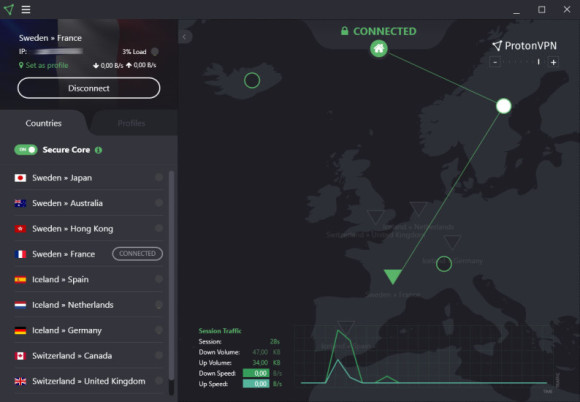Click the Germany flag icon
Image resolution: width=580 pixels, height=402 pixels.
tap(20, 331)
